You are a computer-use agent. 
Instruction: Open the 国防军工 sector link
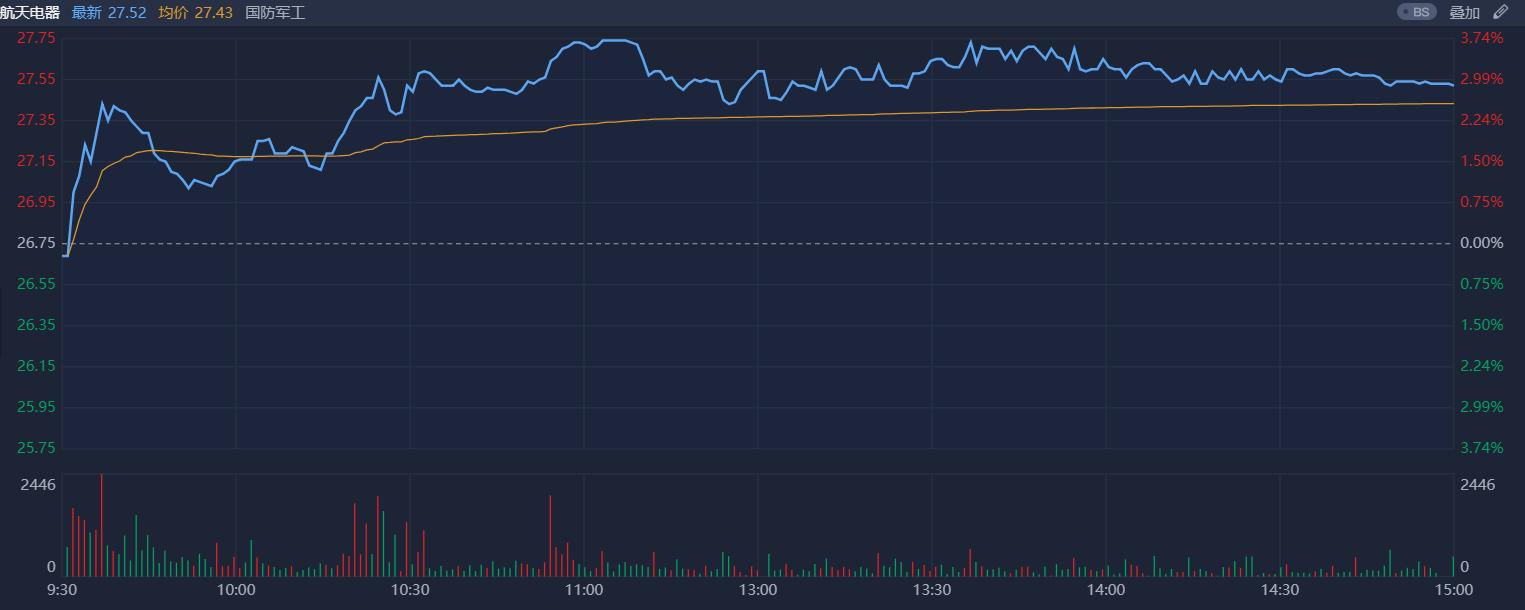[x=275, y=12]
